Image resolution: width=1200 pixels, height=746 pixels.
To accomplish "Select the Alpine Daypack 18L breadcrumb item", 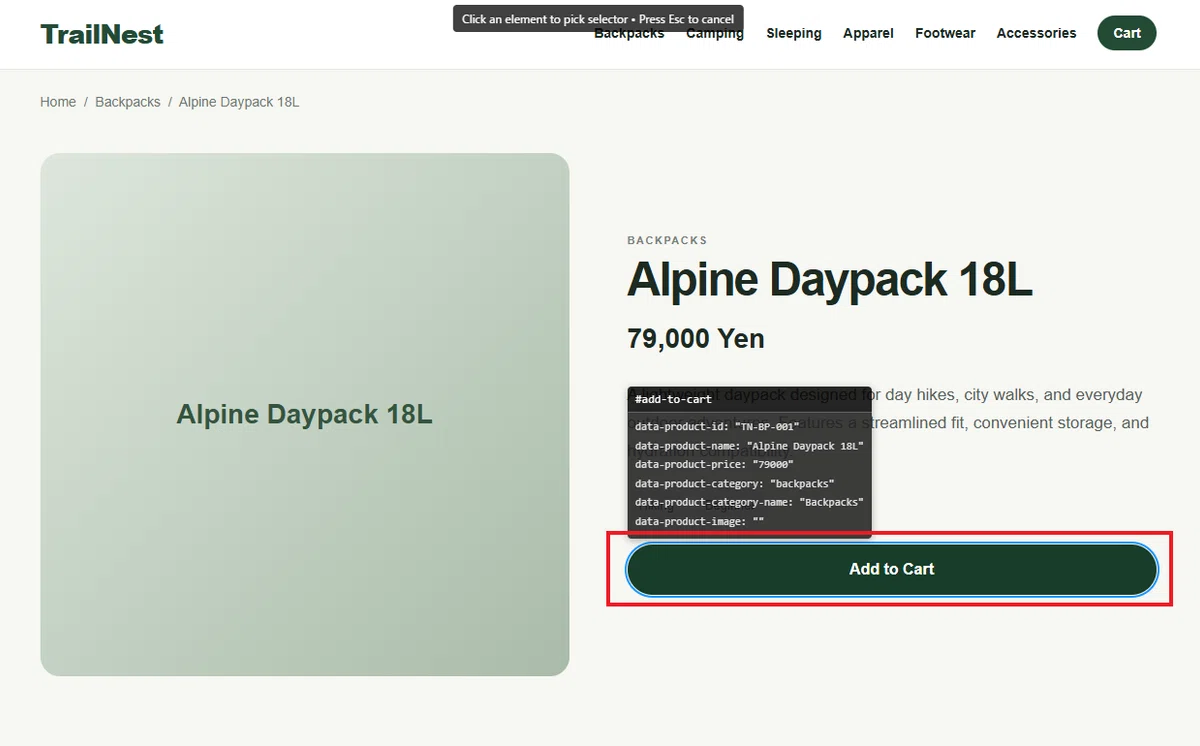I will [x=239, y=102].
